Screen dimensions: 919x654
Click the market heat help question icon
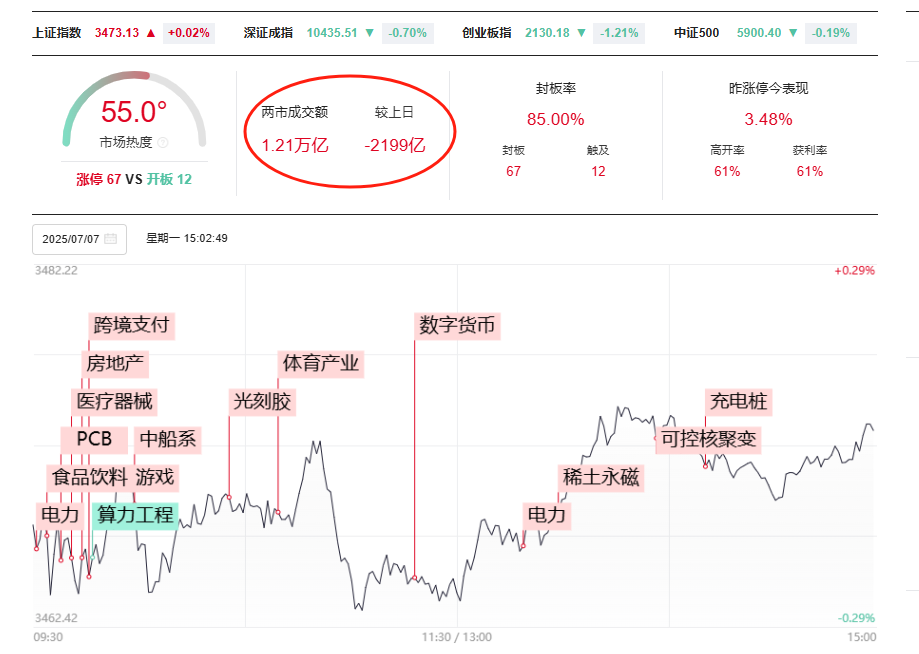(164, 142)
